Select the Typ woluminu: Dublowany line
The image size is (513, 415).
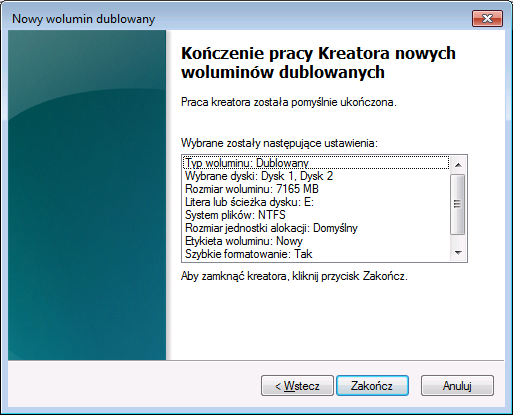pyautogui.click(x=316, y=163)
